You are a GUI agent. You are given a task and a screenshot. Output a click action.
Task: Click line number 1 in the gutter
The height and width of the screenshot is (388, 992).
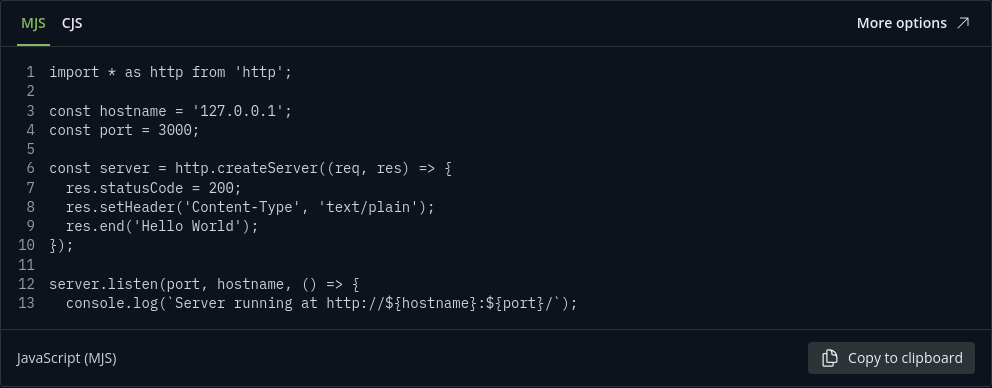point(30,72)
